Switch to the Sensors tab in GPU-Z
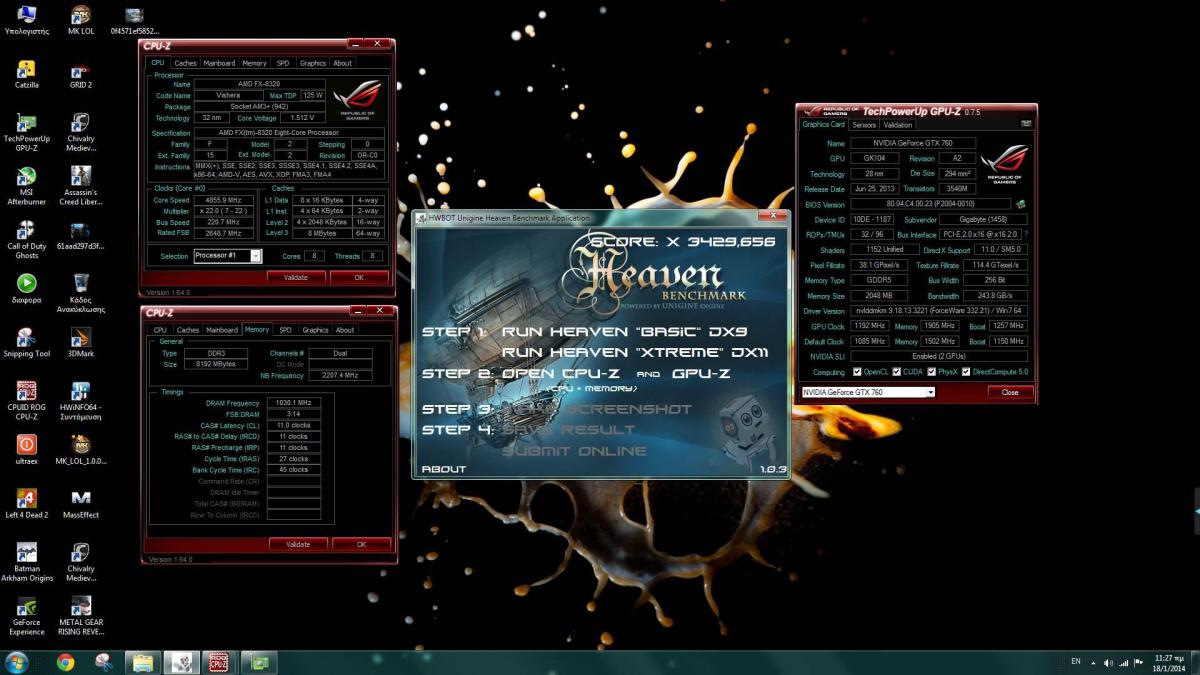1200x675 pixels. click(x=864, y=125)
